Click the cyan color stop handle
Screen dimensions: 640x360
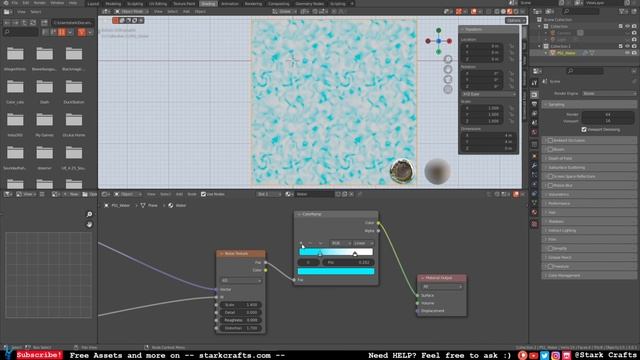pyautogui.click(x=320, y=254)
